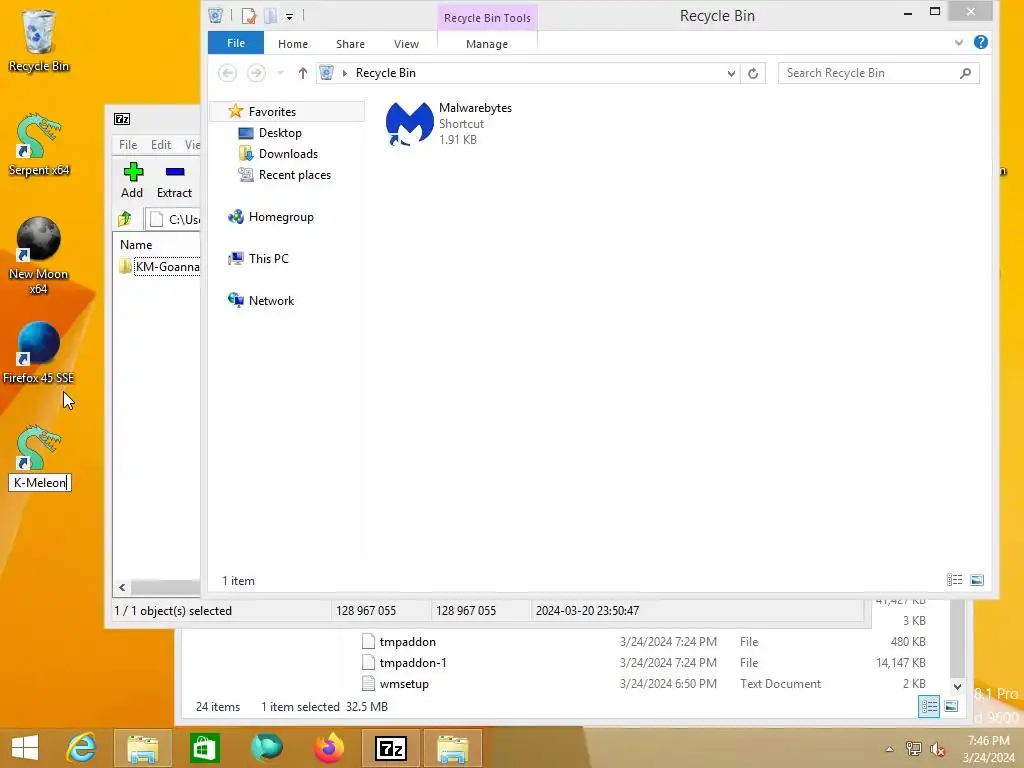Click the up-folder icon in 7-Zip
The image size is (1024, 768).
click(x=125, y=219)
